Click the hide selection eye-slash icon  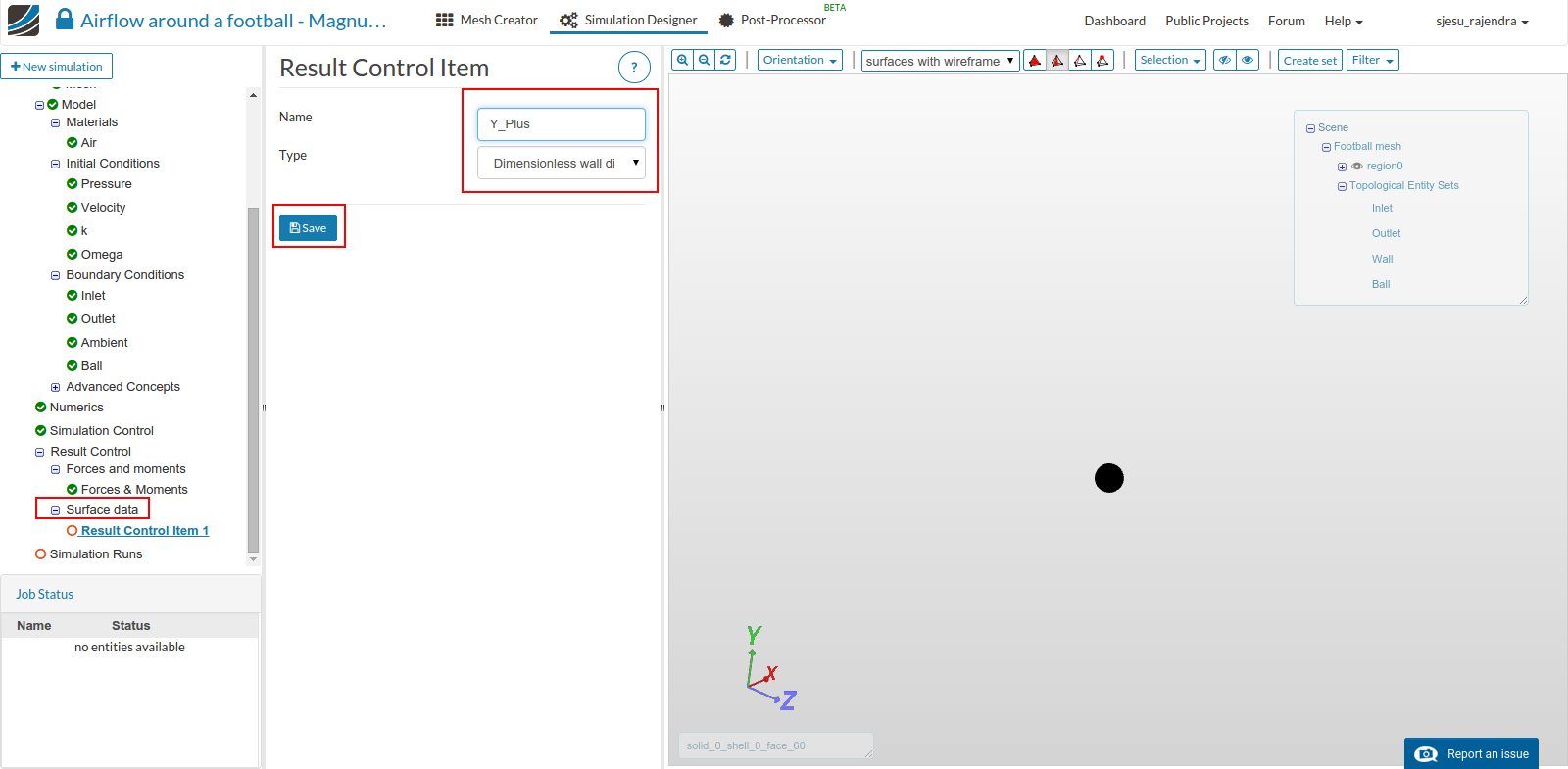click(x=1225, y=60)
